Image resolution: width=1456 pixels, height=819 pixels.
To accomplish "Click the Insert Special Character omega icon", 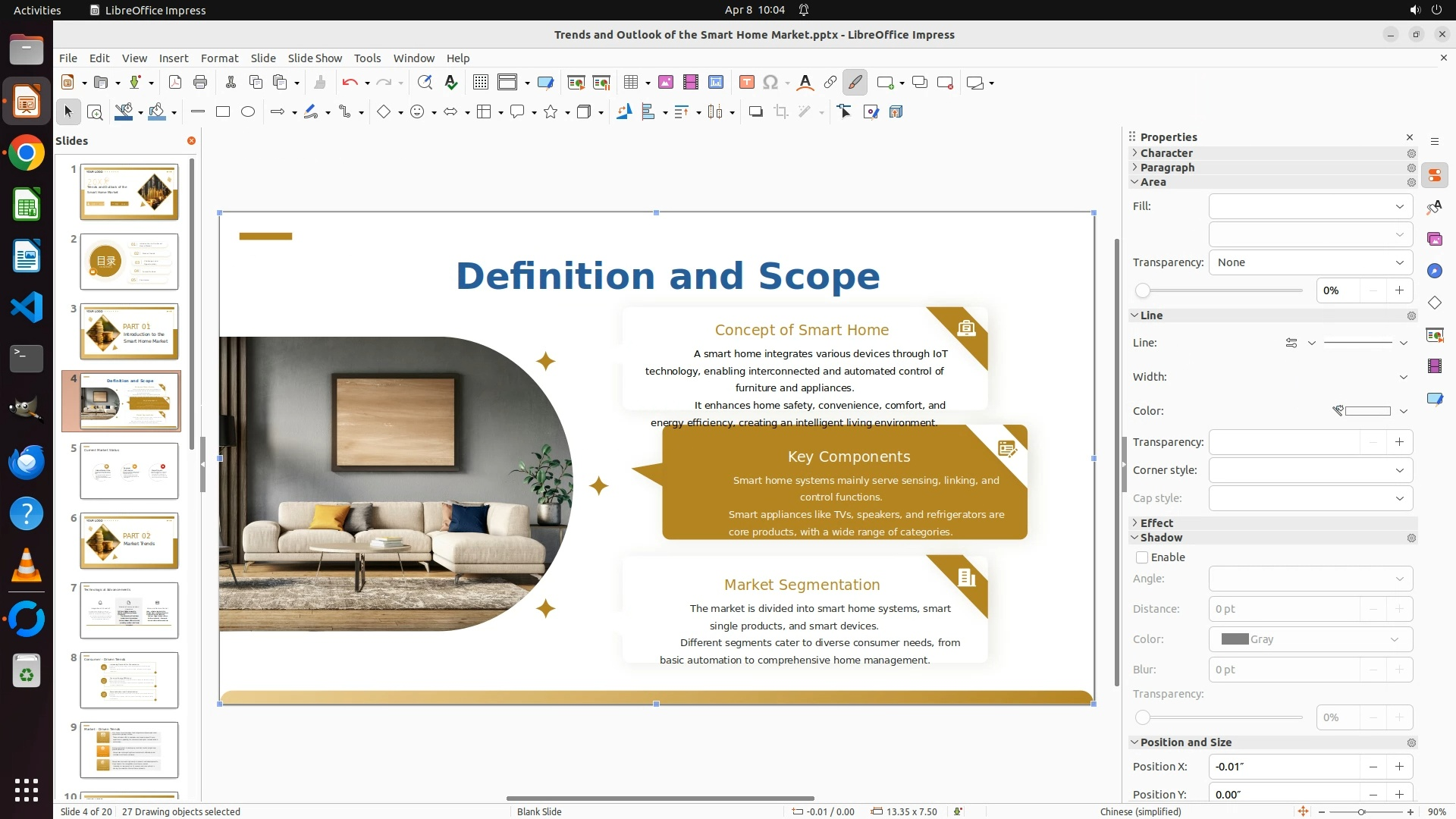I will pos(770,83).
